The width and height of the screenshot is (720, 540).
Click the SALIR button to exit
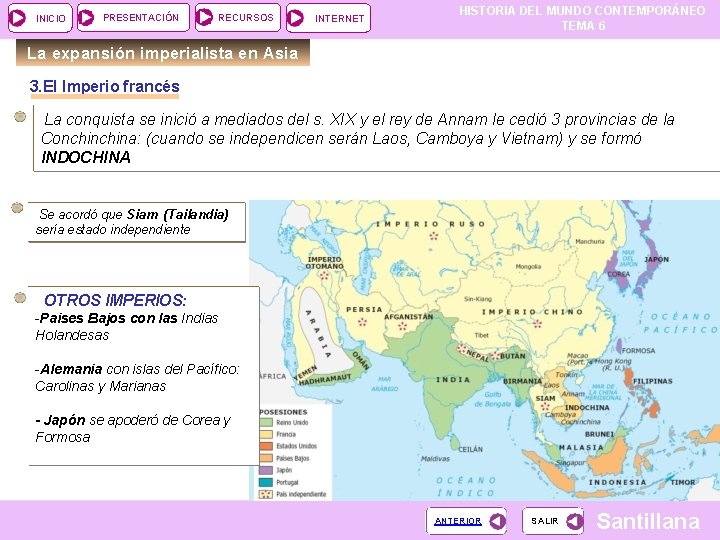click(553, 521)
